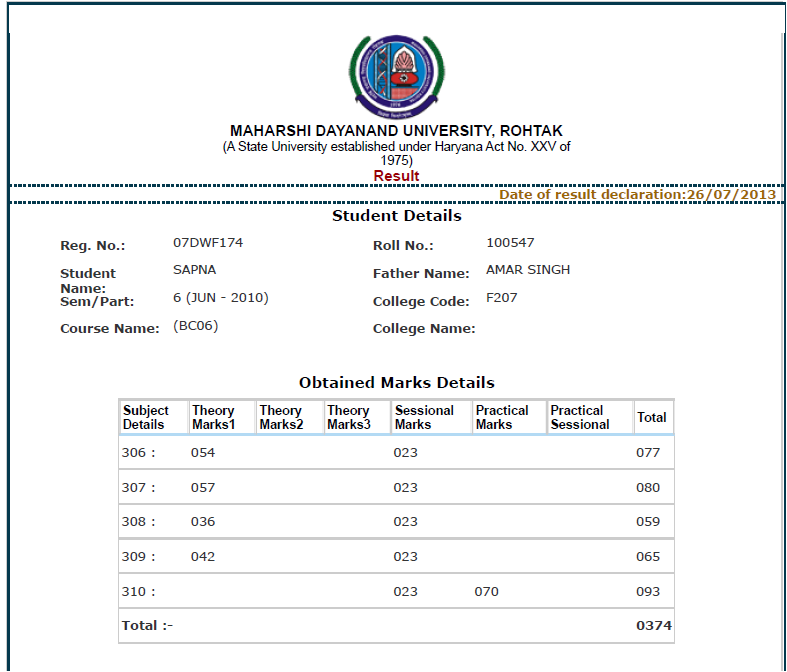Click total 077 for subject 306
The width and height of the screenshot is (787, 672).
pyautogui.click(x=648, y=453)
